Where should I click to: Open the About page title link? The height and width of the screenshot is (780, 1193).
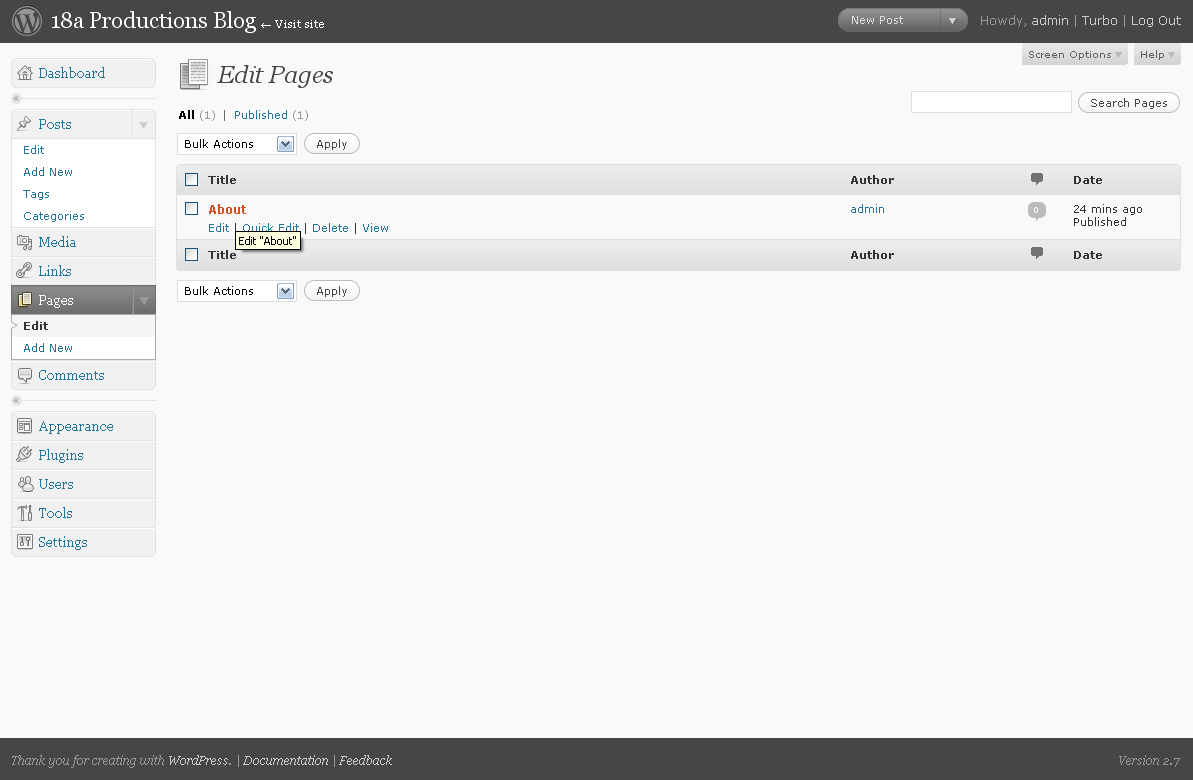pos(227,209)
